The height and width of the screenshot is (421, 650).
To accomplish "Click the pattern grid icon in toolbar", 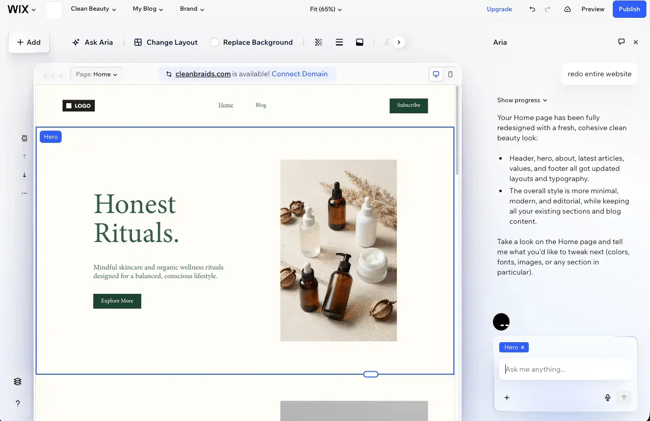I will click(x=318, y=42).
